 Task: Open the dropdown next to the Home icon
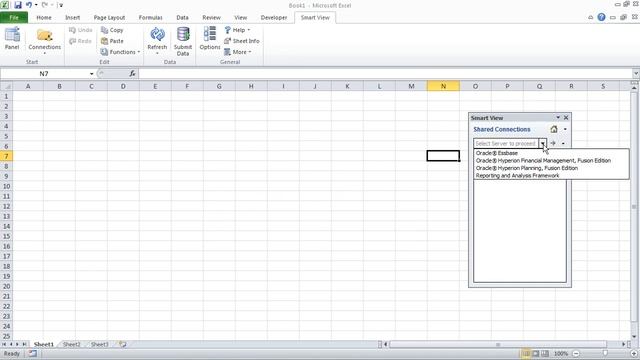click(x=565, y=129)
